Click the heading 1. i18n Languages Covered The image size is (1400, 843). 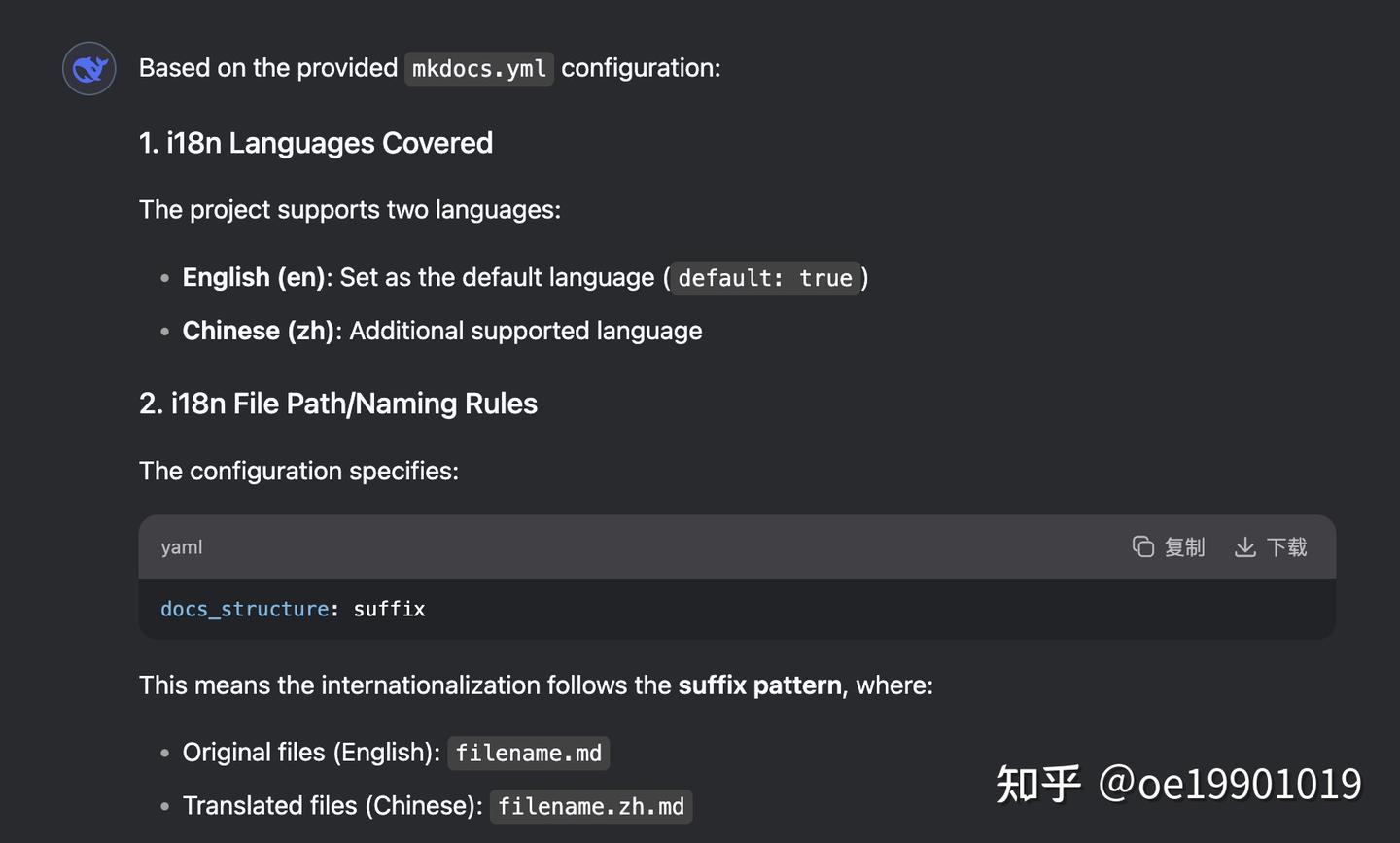(316, 143)
